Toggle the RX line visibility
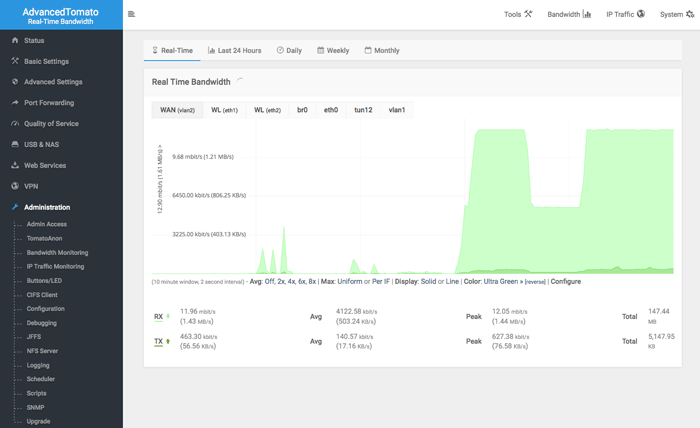 coord(158,317)
